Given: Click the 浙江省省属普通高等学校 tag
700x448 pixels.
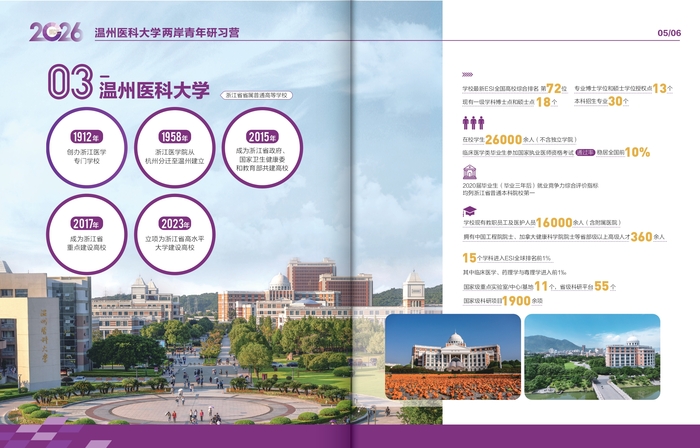Looking at the screenshot, I should [x=257, y=95].
